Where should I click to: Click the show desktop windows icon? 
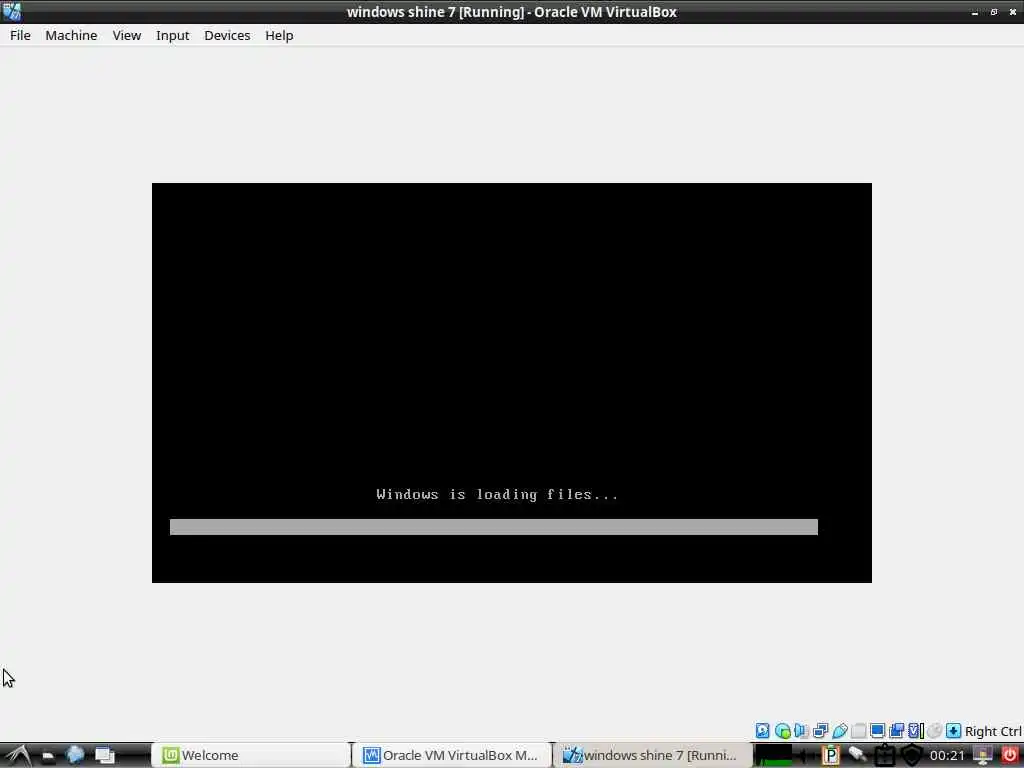click(104, 756)
